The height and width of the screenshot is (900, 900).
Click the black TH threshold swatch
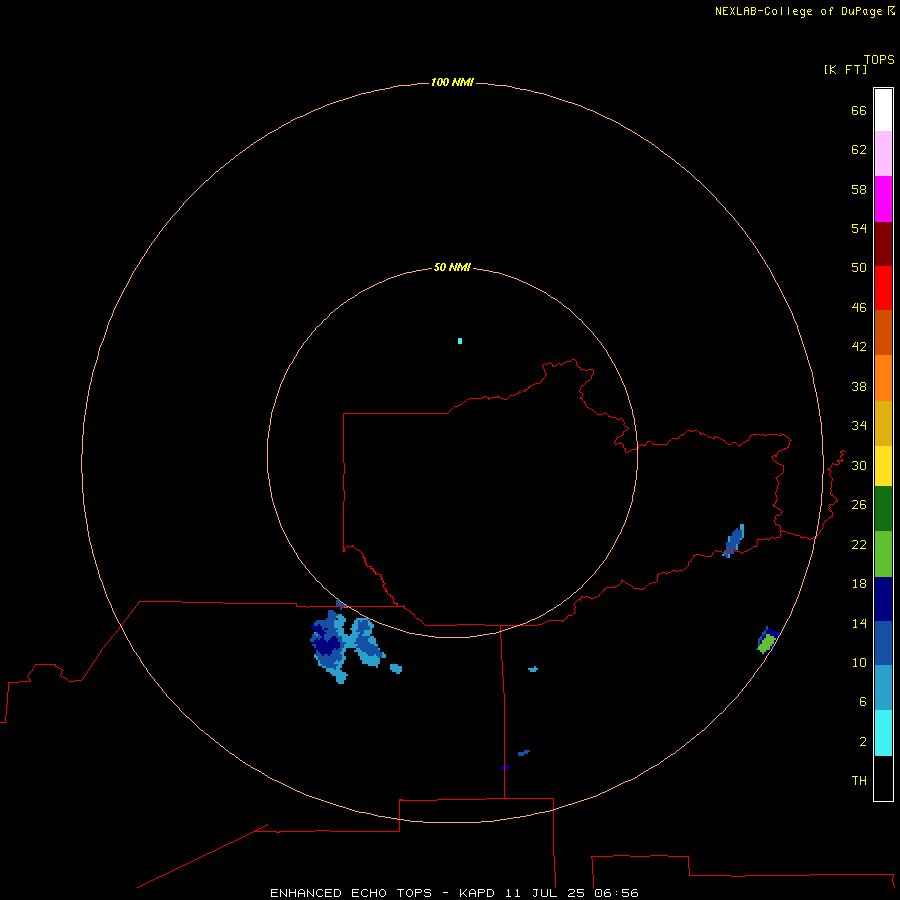(883, 778)
